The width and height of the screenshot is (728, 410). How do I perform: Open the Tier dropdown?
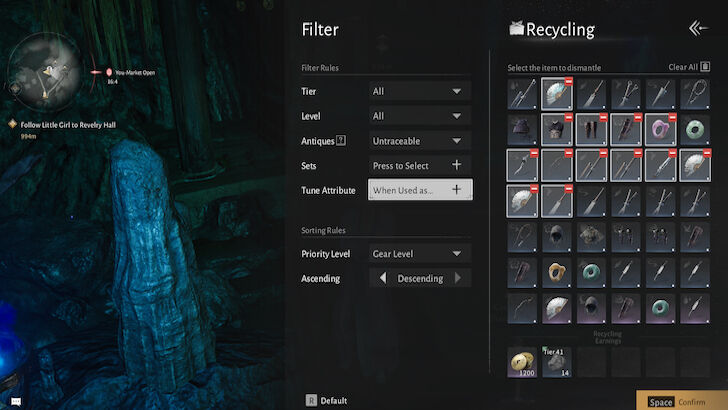(x=420, y=91)
